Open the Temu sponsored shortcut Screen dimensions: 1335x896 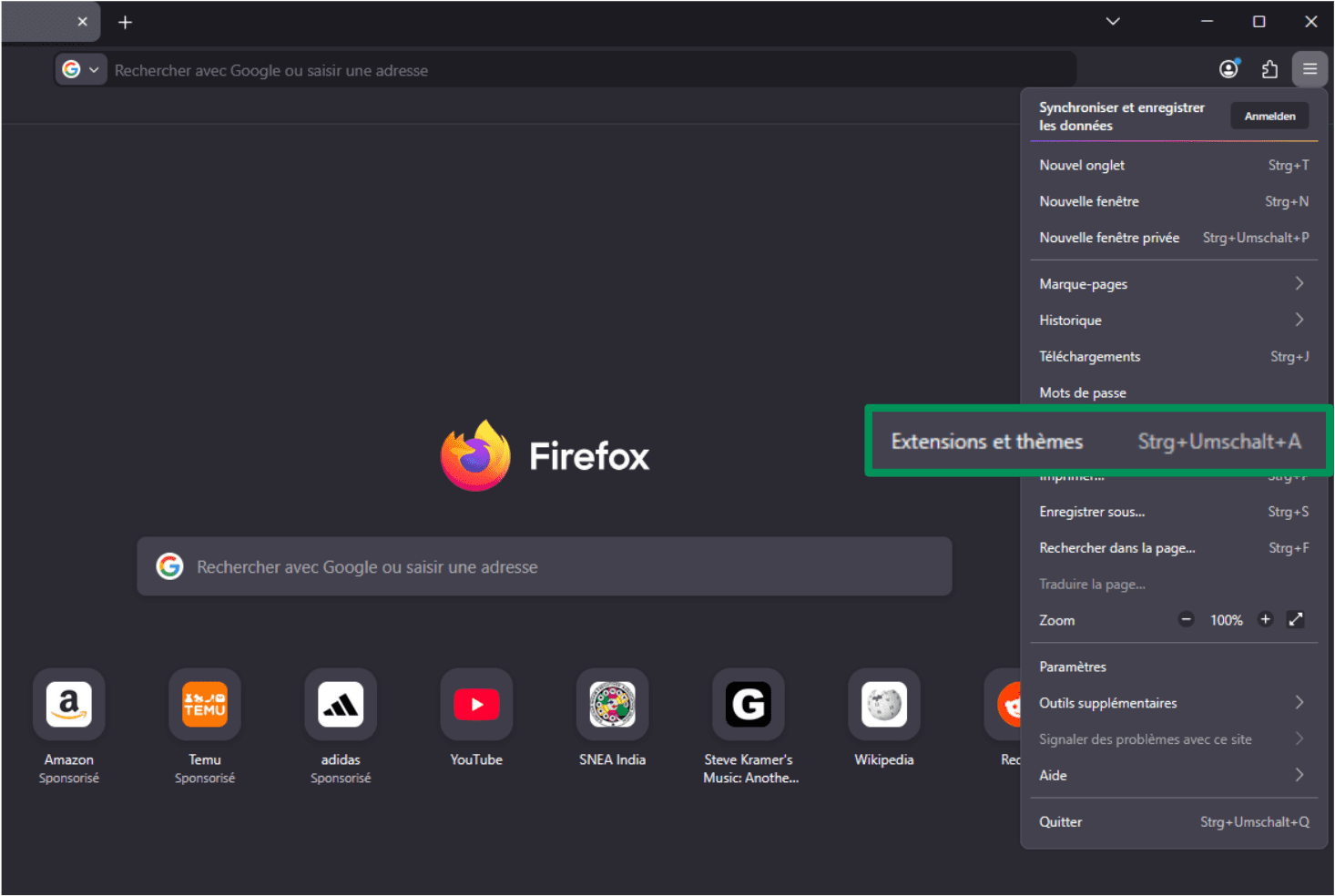[x=204, y=704]
